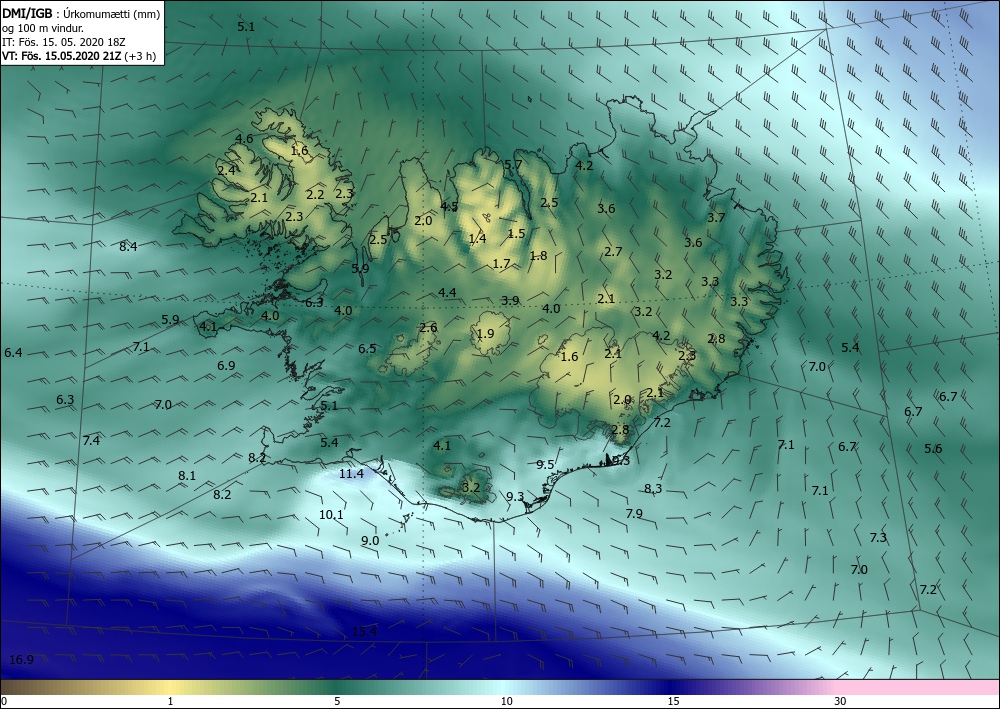1000x709 pixels.
Task: Click the 10.1 value on the map
Action: click(x=332, y=515)
